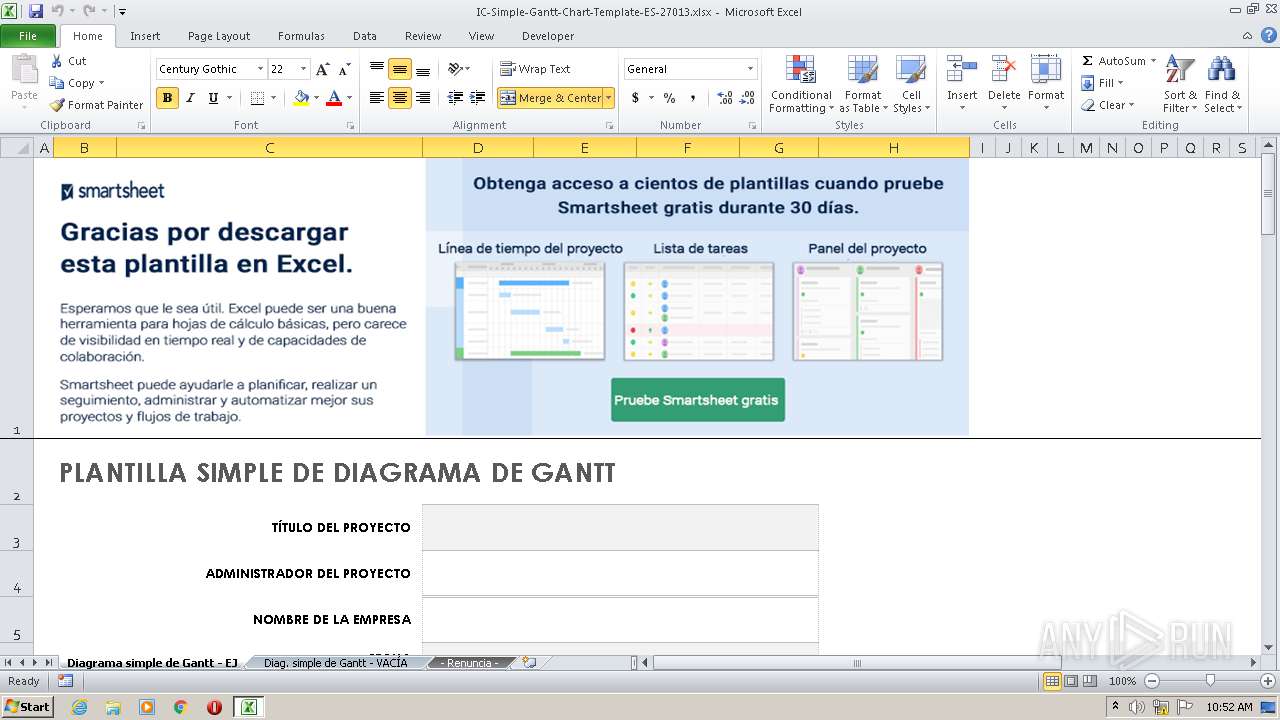The image size is (1280, 720).
Task: Click 'Pruebe Smartsheet gratis' button
Action: [x=697, y=399]
